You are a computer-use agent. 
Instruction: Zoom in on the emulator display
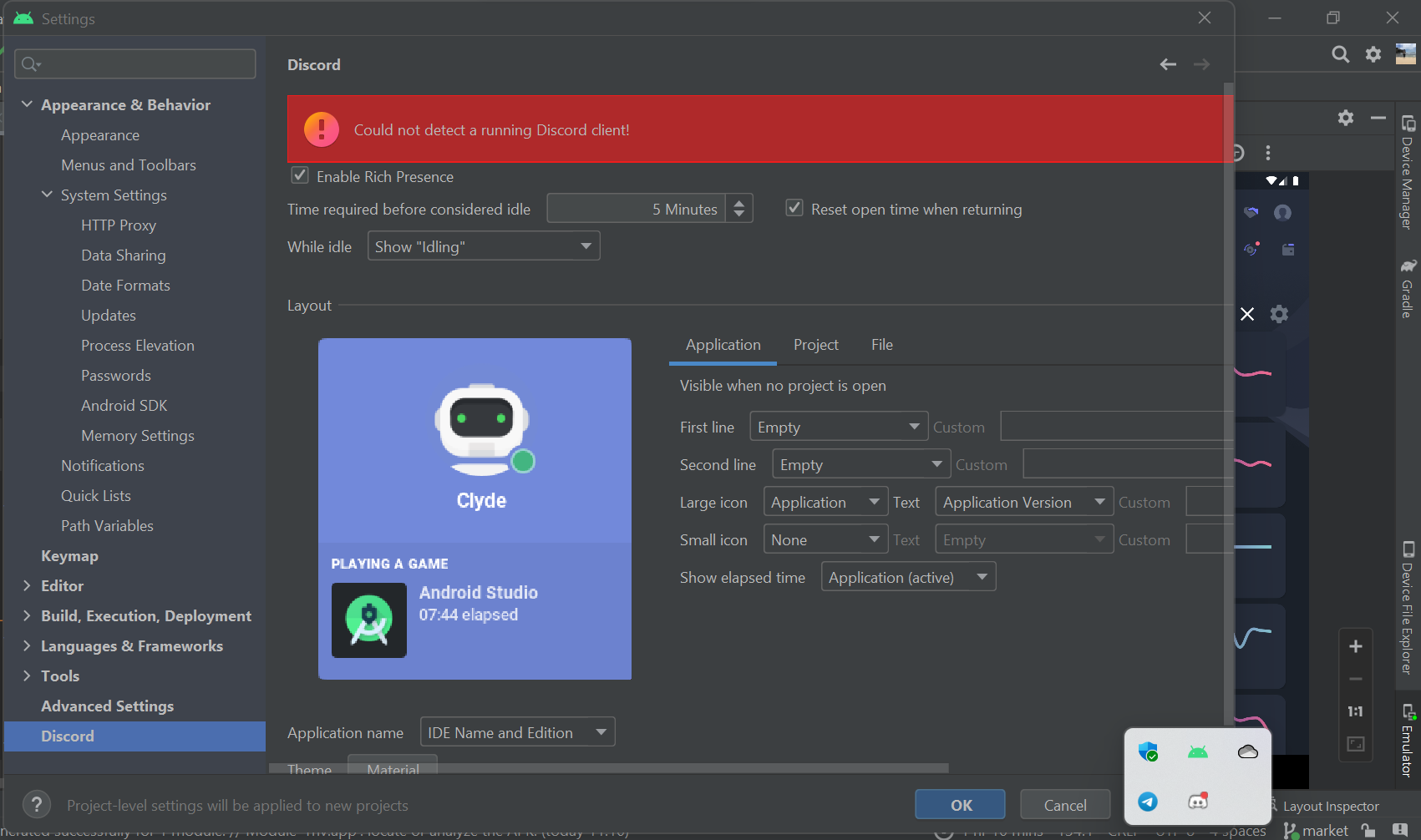pyautogui.click(x=1356, y=645)
